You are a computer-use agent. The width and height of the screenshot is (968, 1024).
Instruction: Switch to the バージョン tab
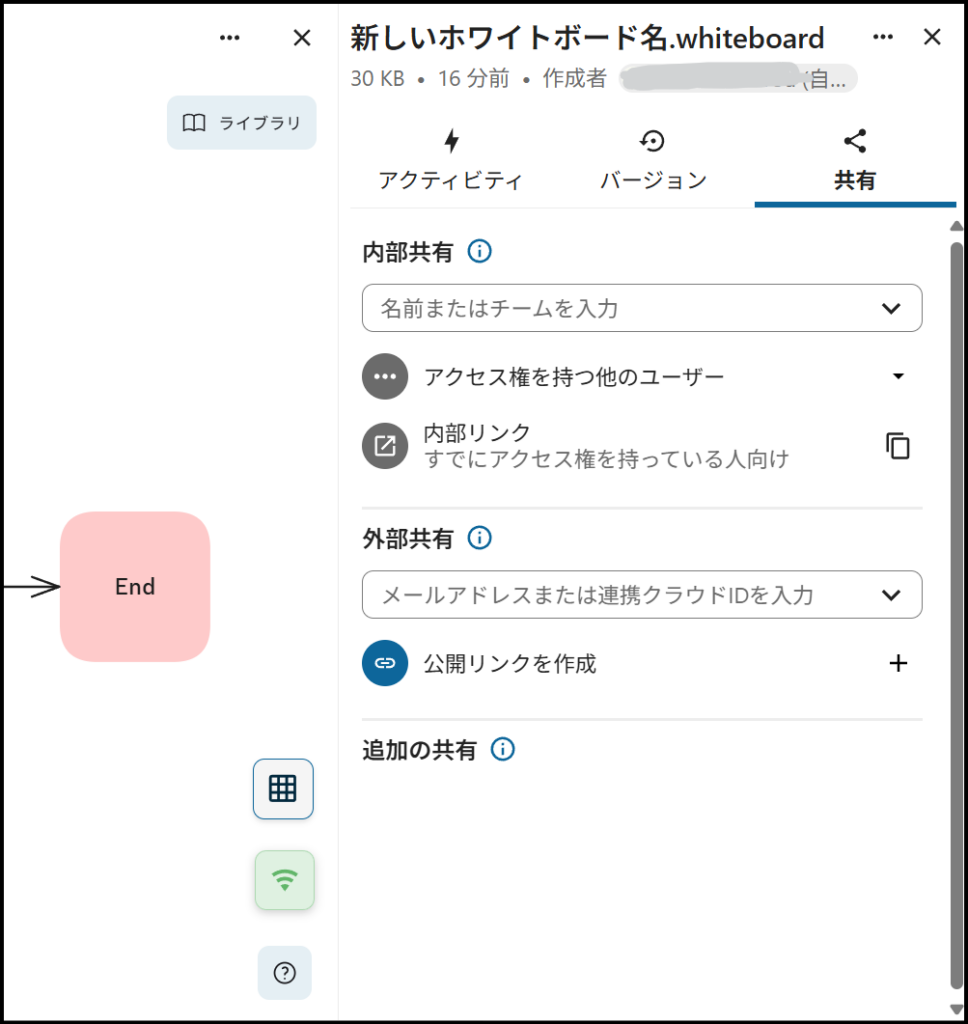pyautogui.click(x=653, y=160)
